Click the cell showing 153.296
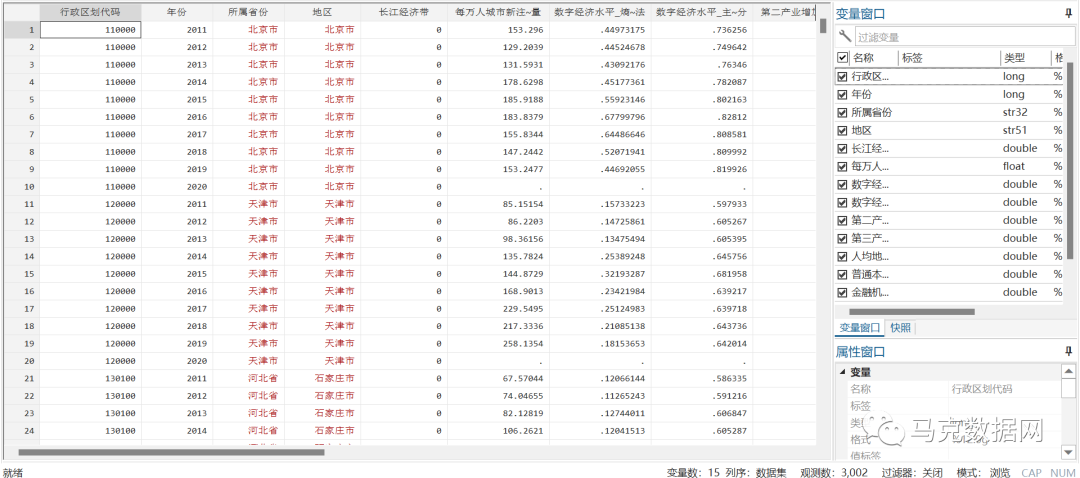Screen dimensions: 1080x478 (497, 30)
